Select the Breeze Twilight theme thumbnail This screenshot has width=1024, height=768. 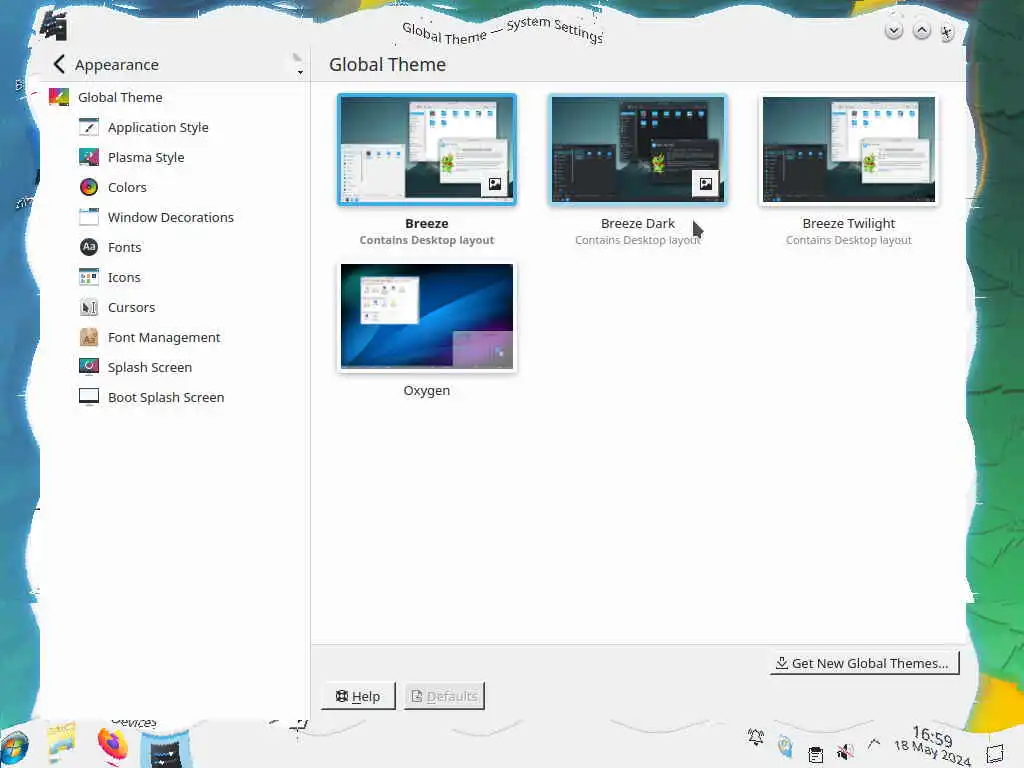[x=848, y=150]
